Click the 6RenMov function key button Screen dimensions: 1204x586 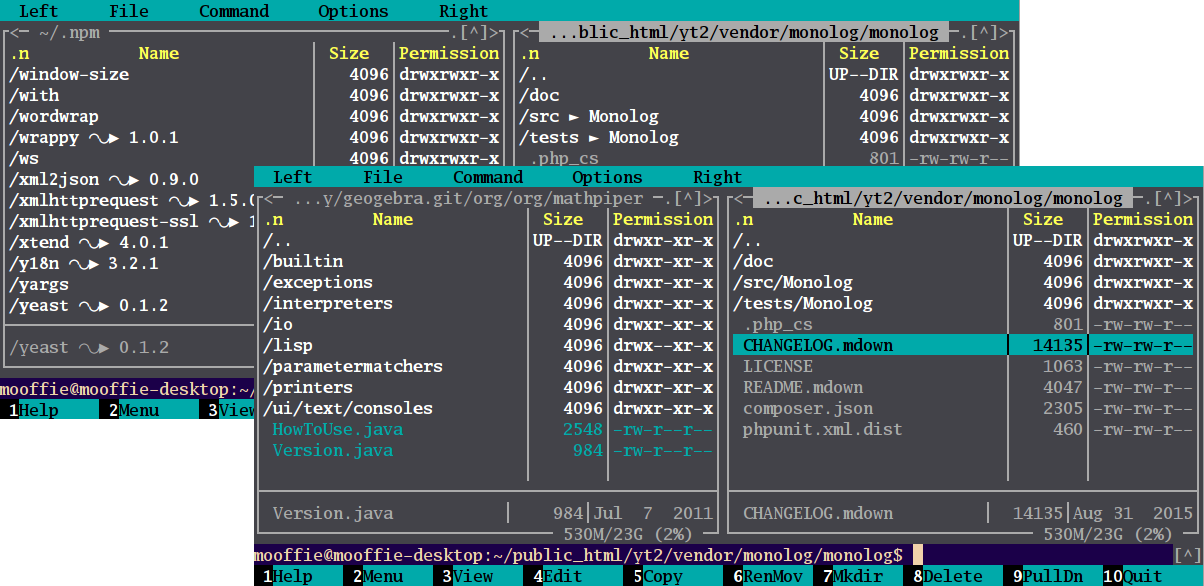[x=768, y=577]
